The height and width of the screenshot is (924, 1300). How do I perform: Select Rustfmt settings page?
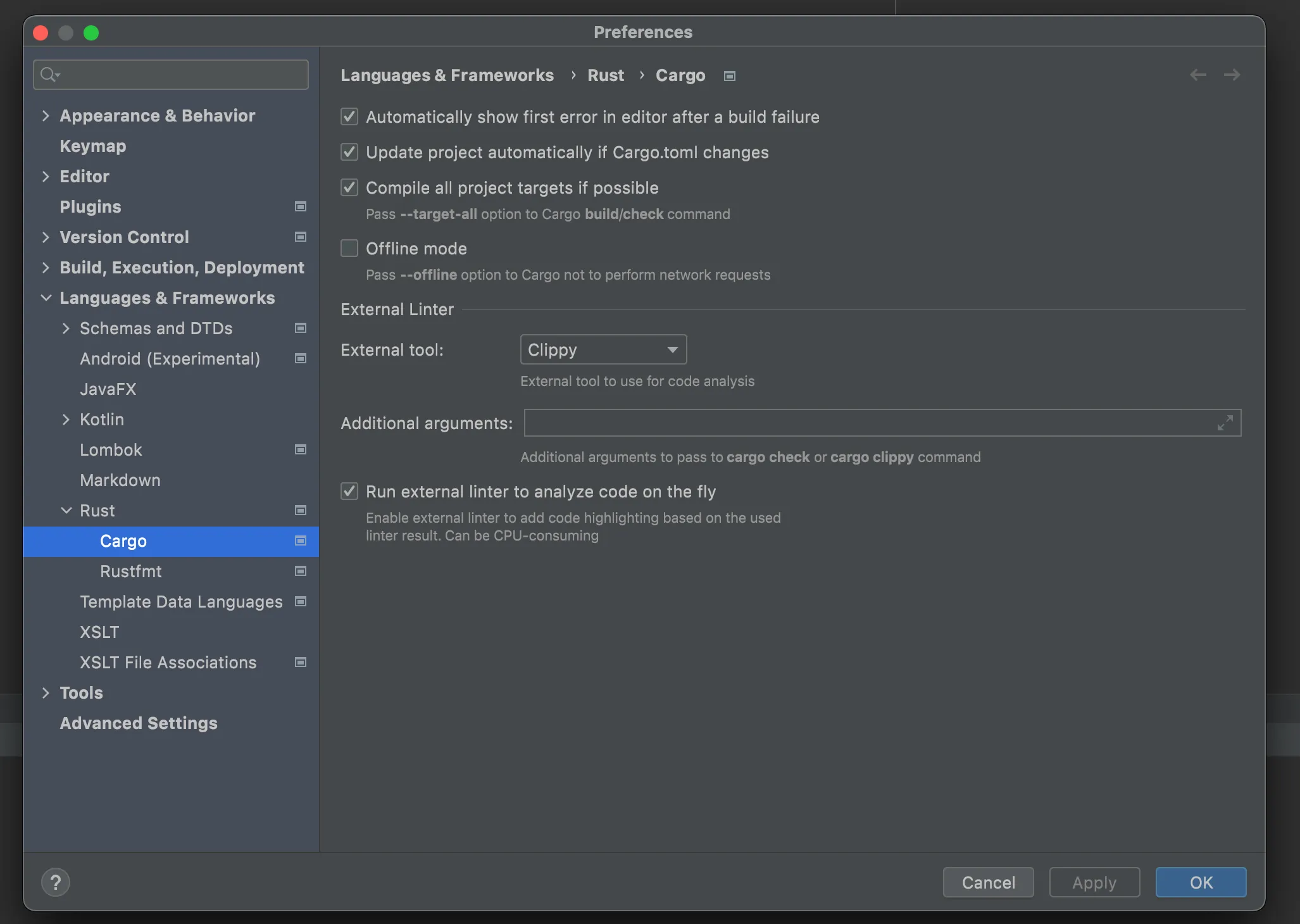[131, 571]
